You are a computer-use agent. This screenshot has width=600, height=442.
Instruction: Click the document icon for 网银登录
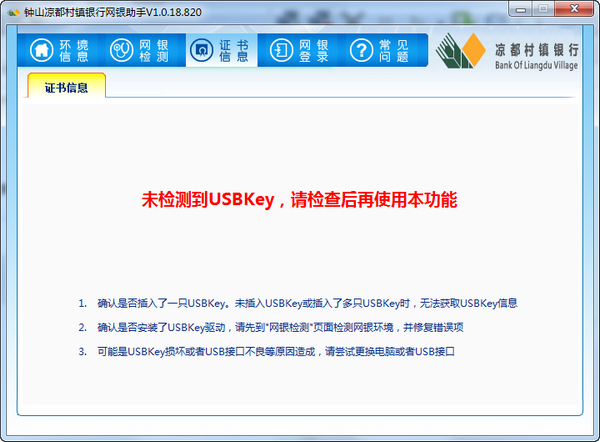(x=280, y=51)
